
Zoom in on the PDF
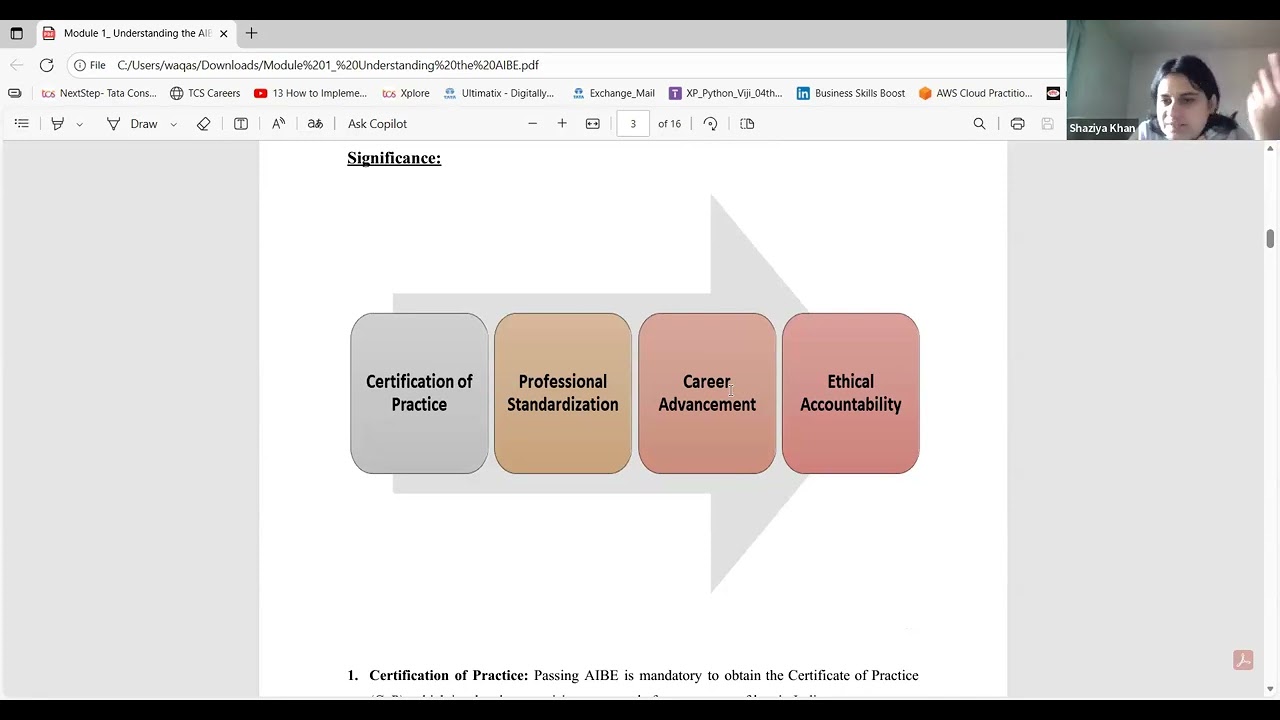pos(562,124)
